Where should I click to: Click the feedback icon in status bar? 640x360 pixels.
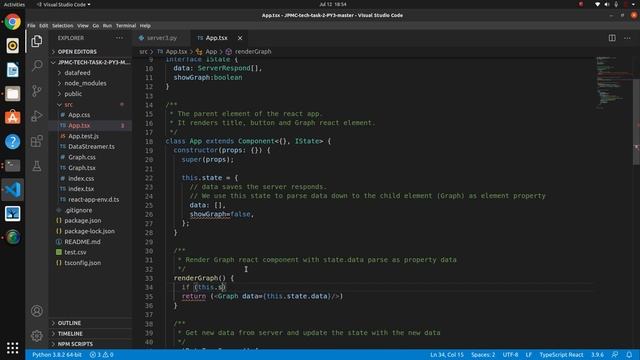coord(615,355)
